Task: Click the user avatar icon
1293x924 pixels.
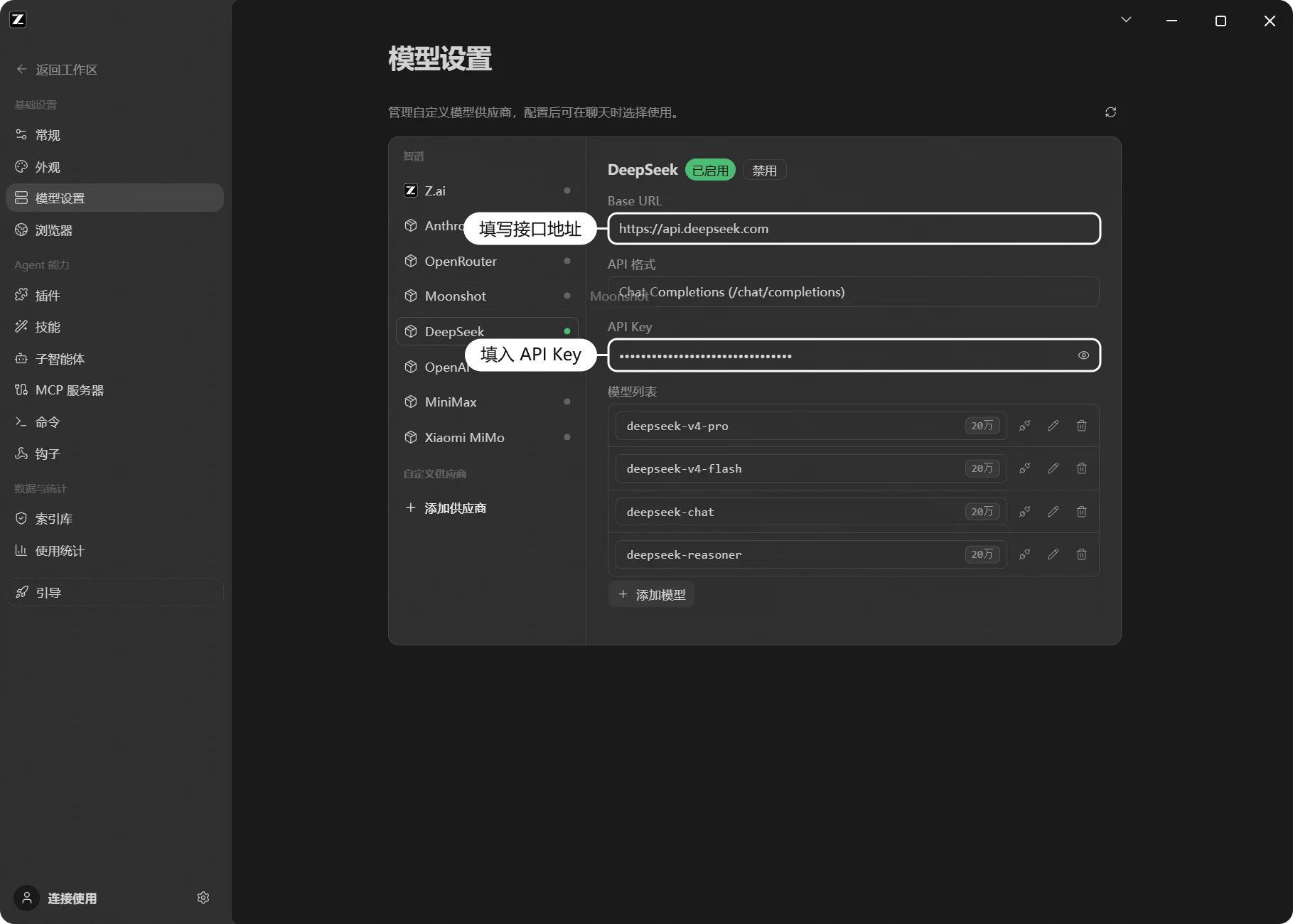Action: tap(26, 898)
